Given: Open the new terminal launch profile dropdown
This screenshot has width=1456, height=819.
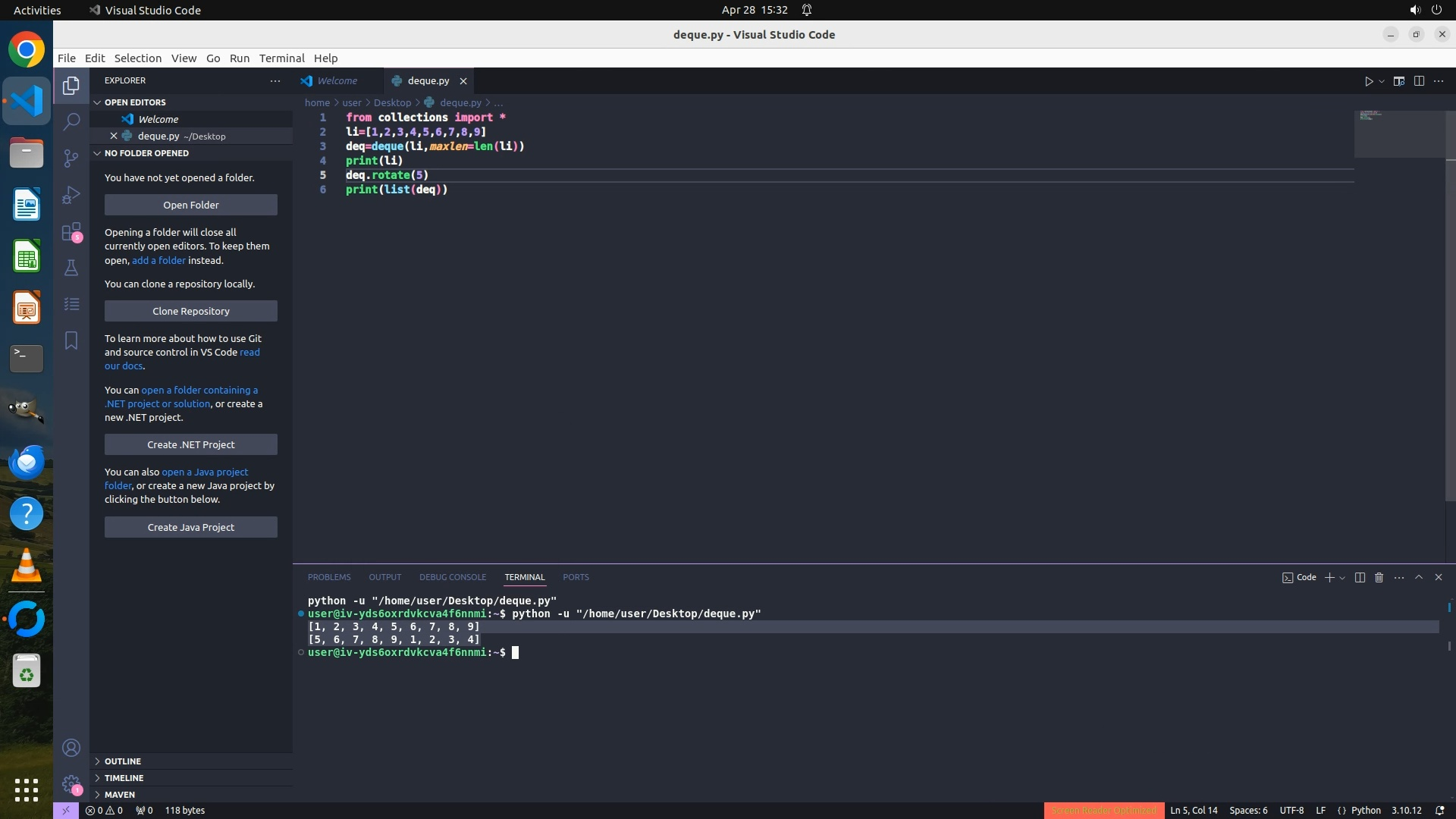Looking at the screenshot, I should click(1342, 578).
